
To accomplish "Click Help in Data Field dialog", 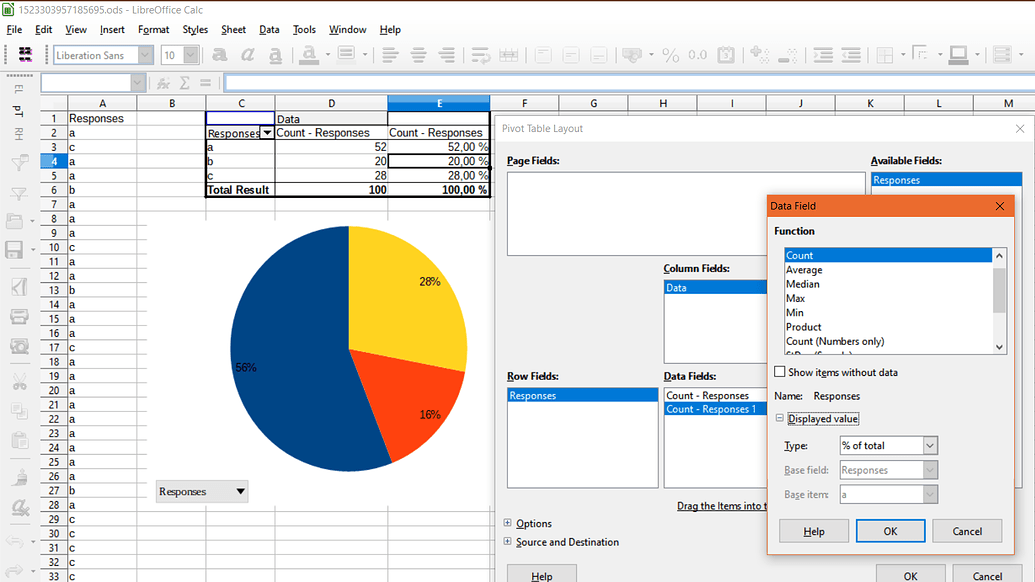I will pyautogui.click(x=814, y=531).
